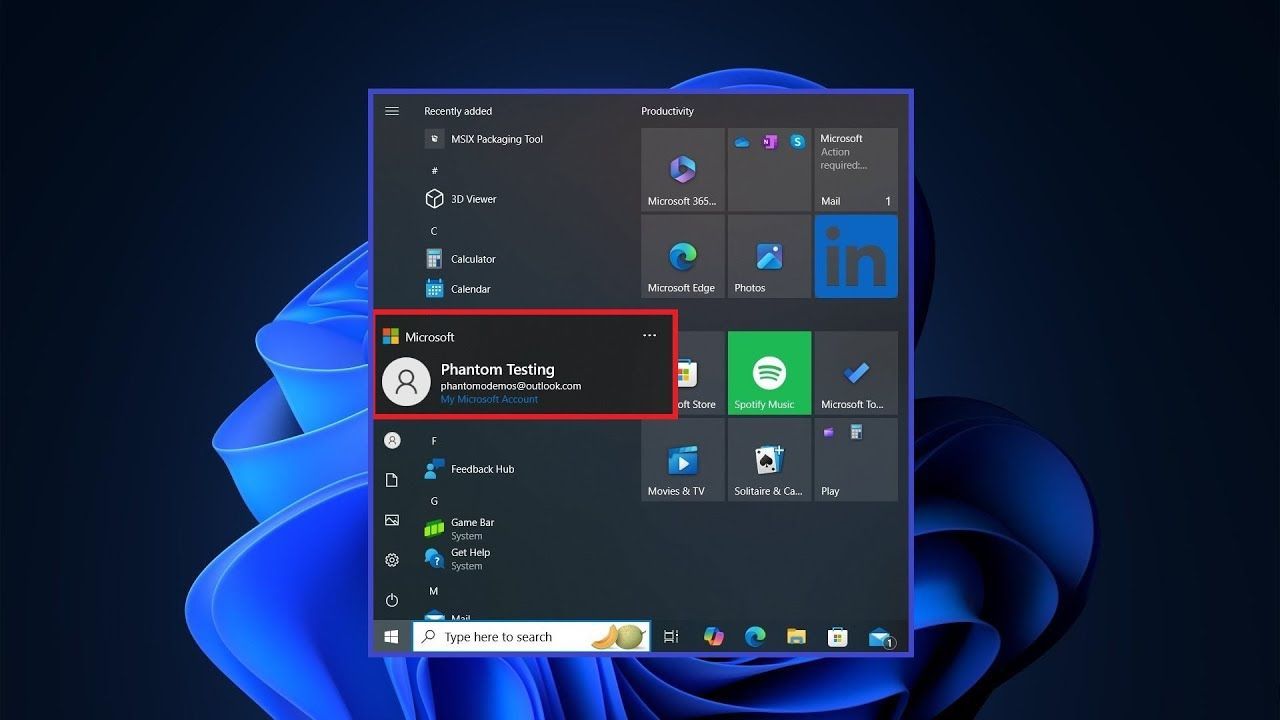This screenshot has width=1280, height=720.
Task: Open My Microsoft Account link
Action: tap(489, 400)
